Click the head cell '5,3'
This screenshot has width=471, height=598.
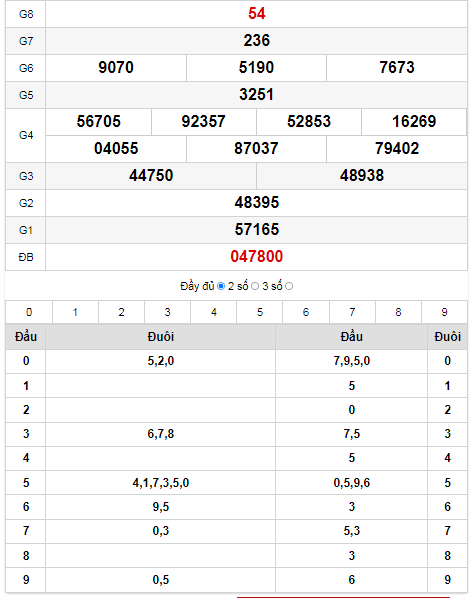point(352,531)
